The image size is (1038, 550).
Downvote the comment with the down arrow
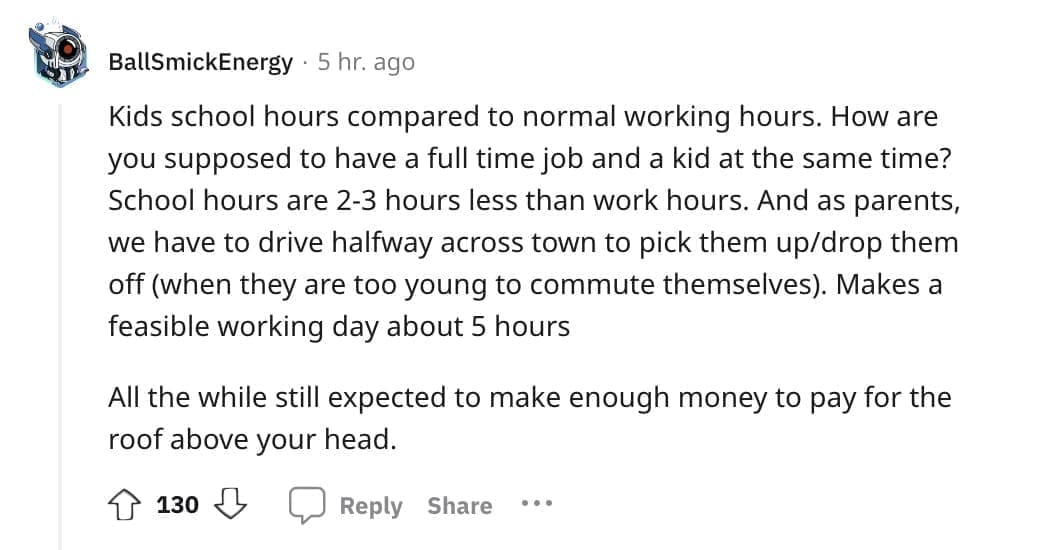click(232, 505)
